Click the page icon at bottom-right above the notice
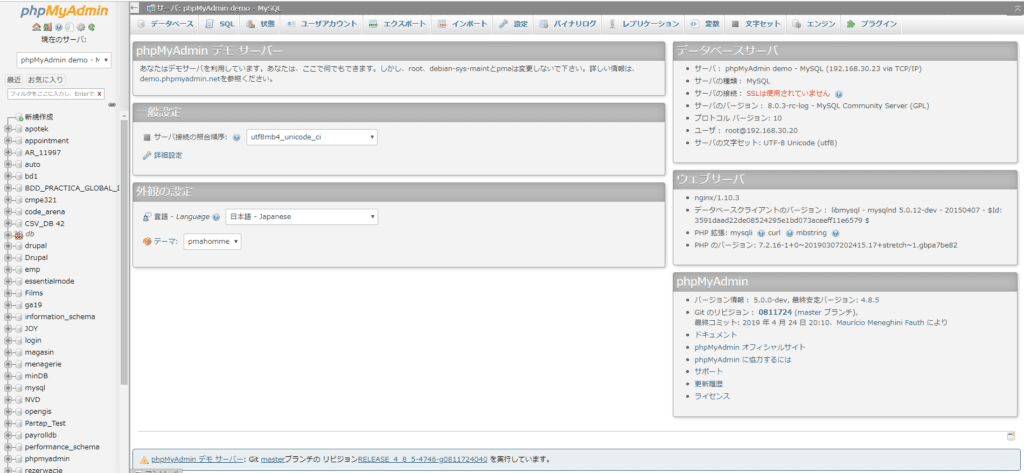This screenshot has height=473, width=1024. [1011, 436]
